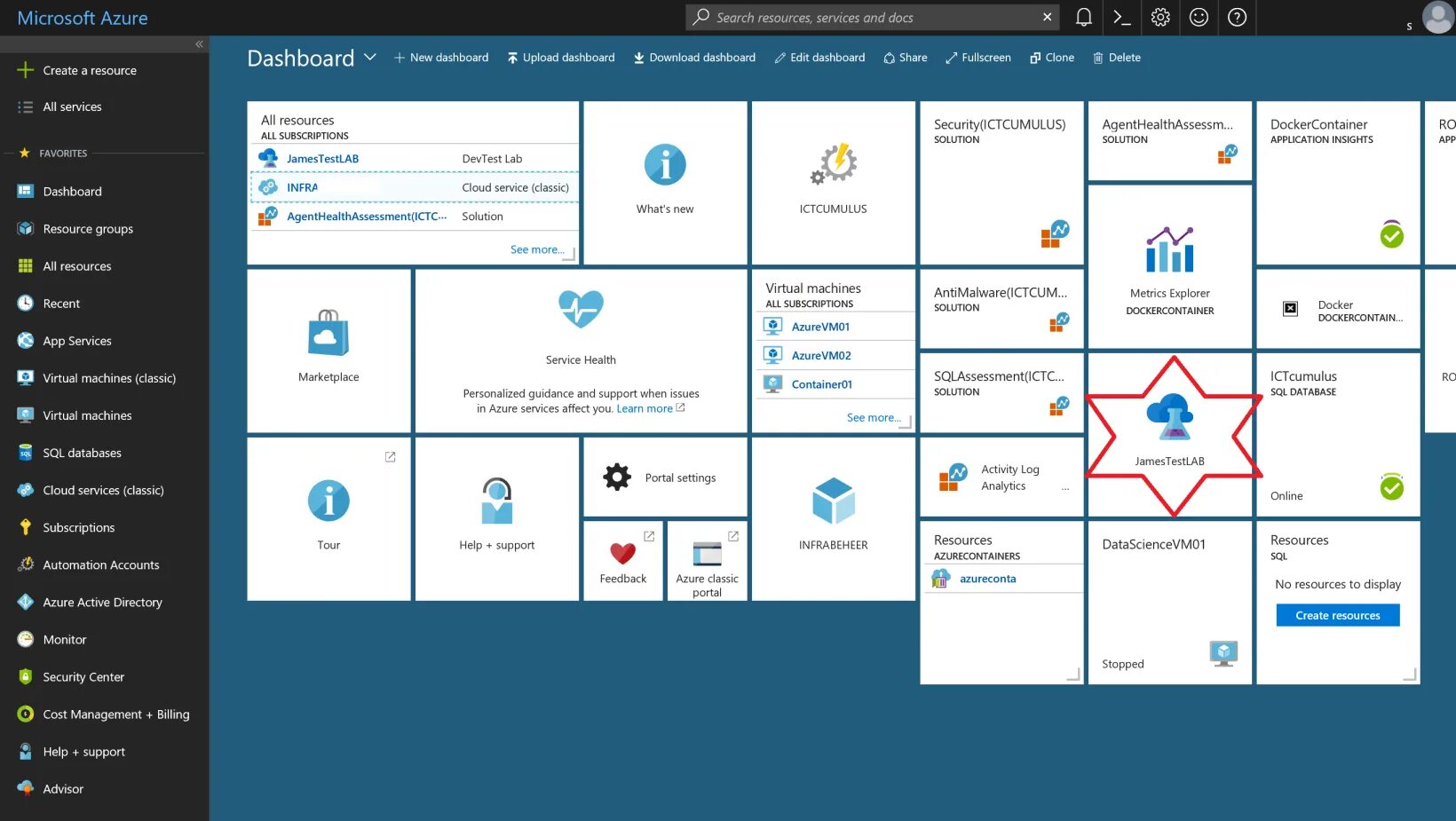Click Help + support sidebar icon
The height and width of the screenshot is (821, 1456).
coord(26,752)
